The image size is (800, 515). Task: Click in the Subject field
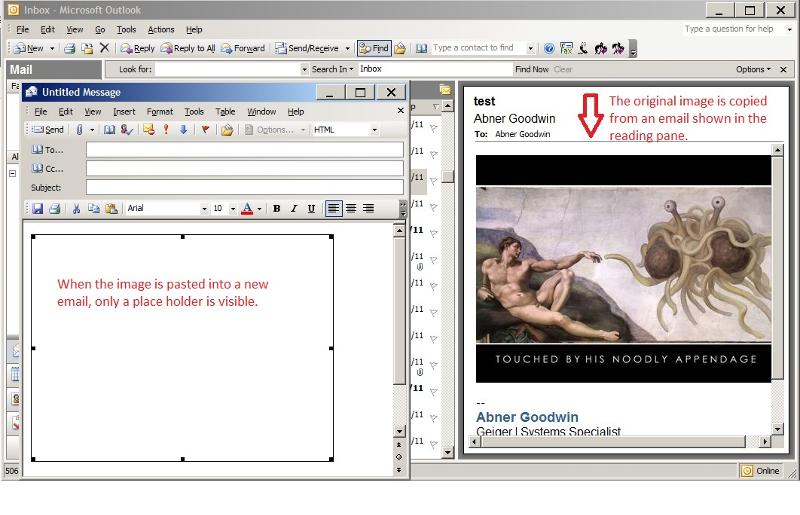coord(245,187)
